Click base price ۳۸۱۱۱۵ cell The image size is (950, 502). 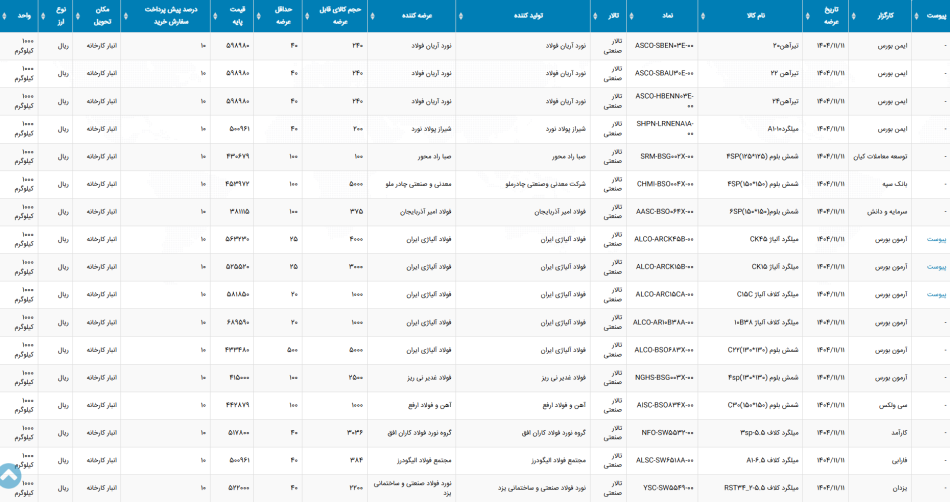pyautogui.click(x=239, y=212)
